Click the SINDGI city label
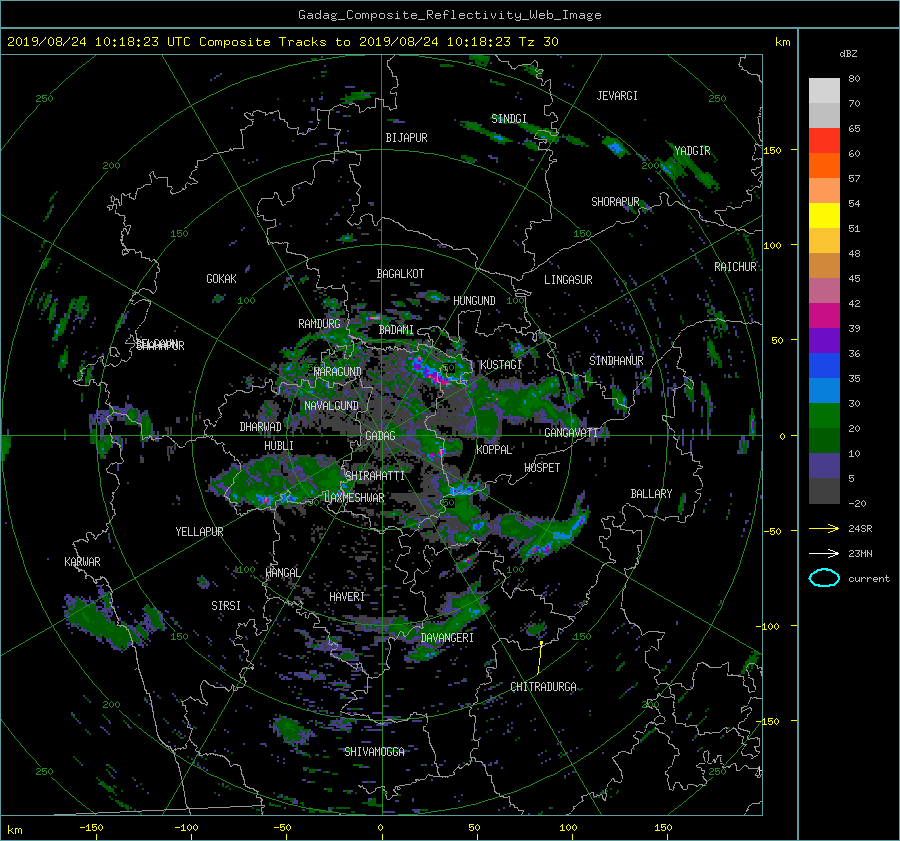900x841 pixels. click(509, 119)
